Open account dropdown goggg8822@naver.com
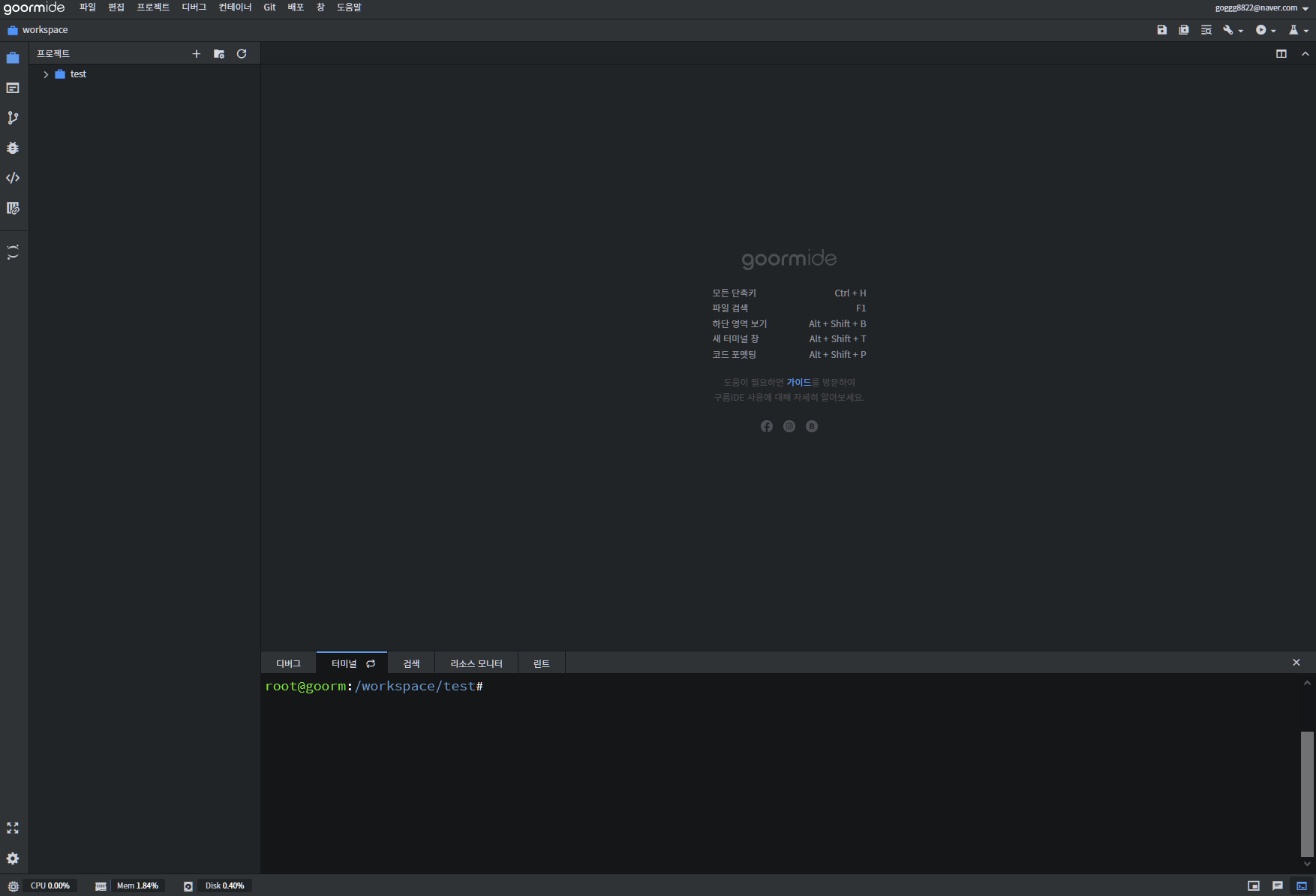Screen dimensions: 1316x896 point(1262,8)
